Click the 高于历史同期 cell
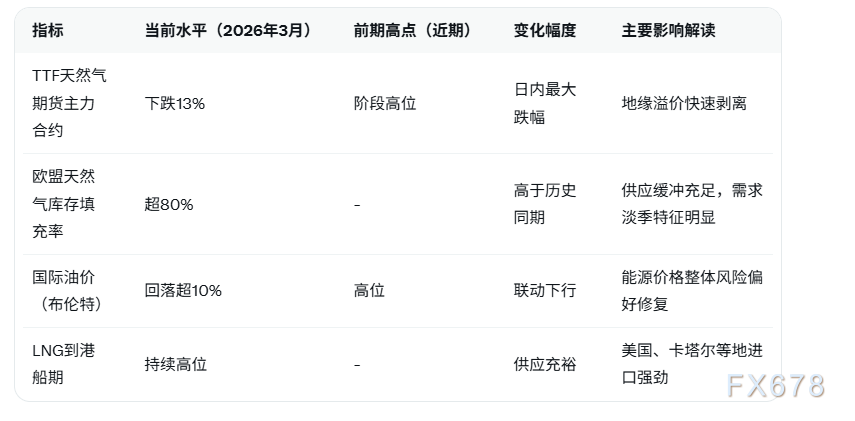Viewport: 855px width, 421px height. click(545, 204)
